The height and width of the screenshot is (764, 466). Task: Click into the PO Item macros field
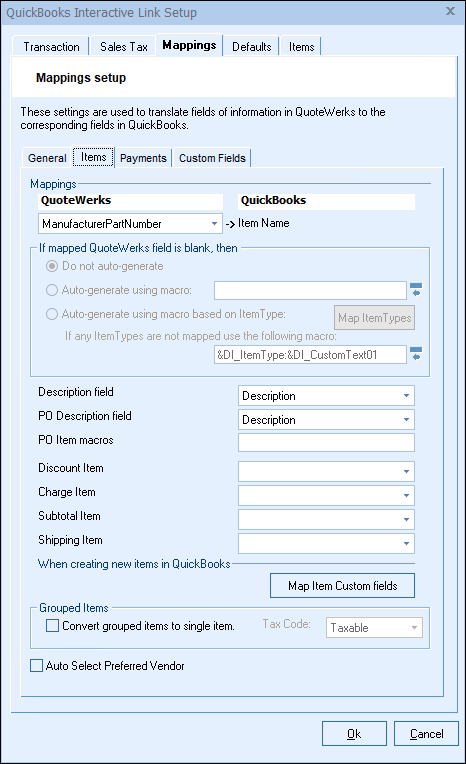click(x=327, y=442)
